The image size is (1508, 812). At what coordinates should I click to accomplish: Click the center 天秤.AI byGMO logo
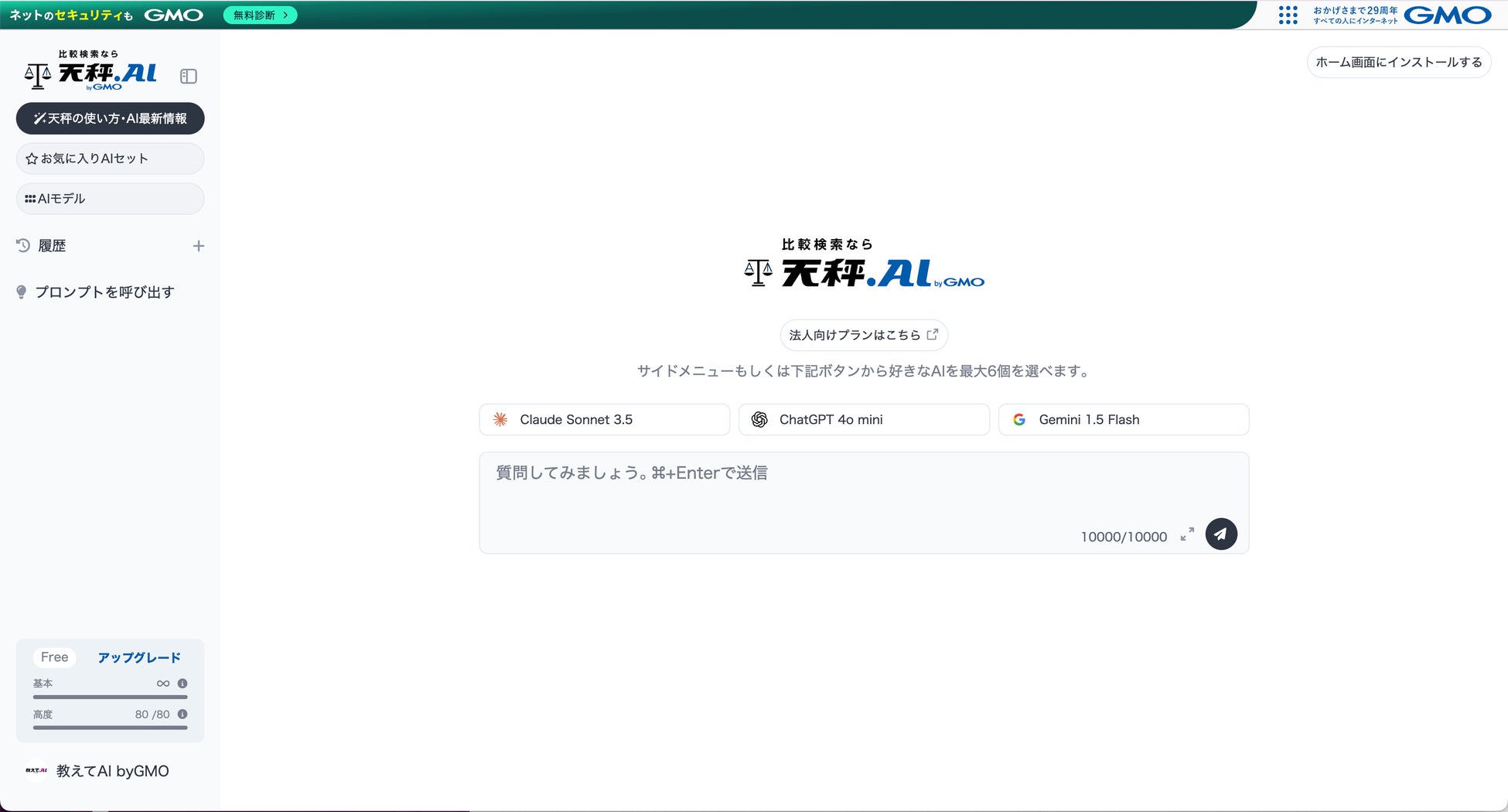(864, 263)
